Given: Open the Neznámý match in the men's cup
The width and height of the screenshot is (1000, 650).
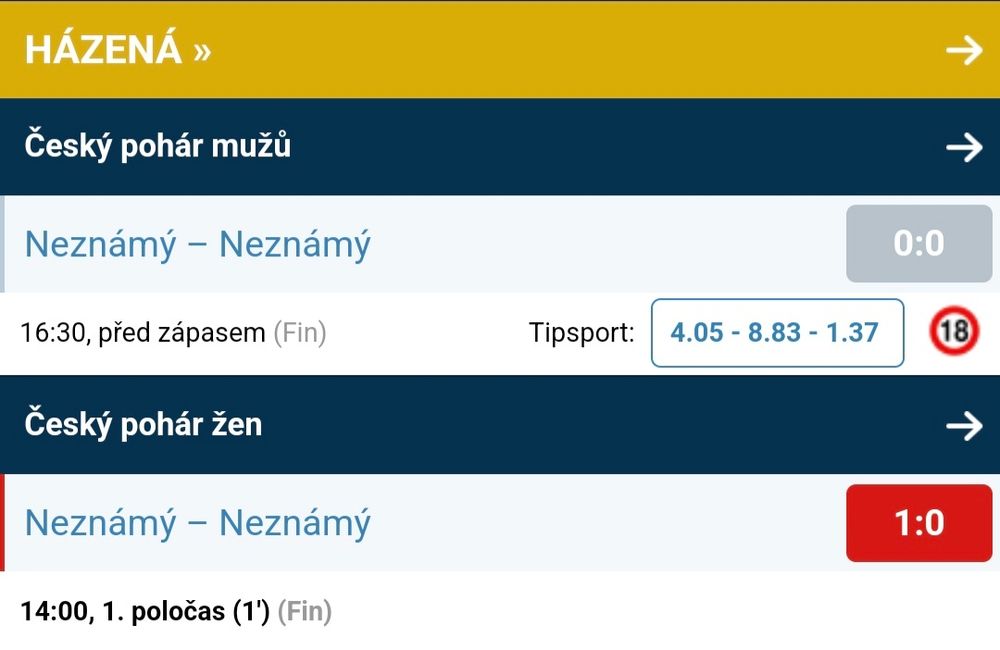Looking at the screenshot, I should click(197, 244).
